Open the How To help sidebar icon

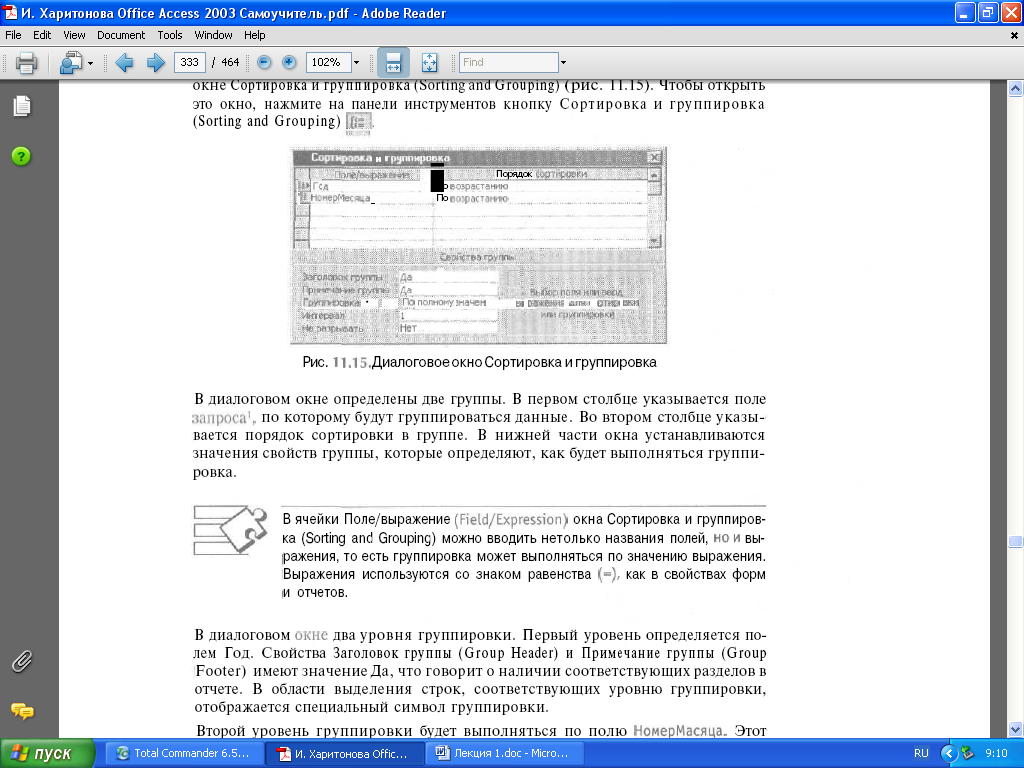pyautogui.click(x=21, y=156)
